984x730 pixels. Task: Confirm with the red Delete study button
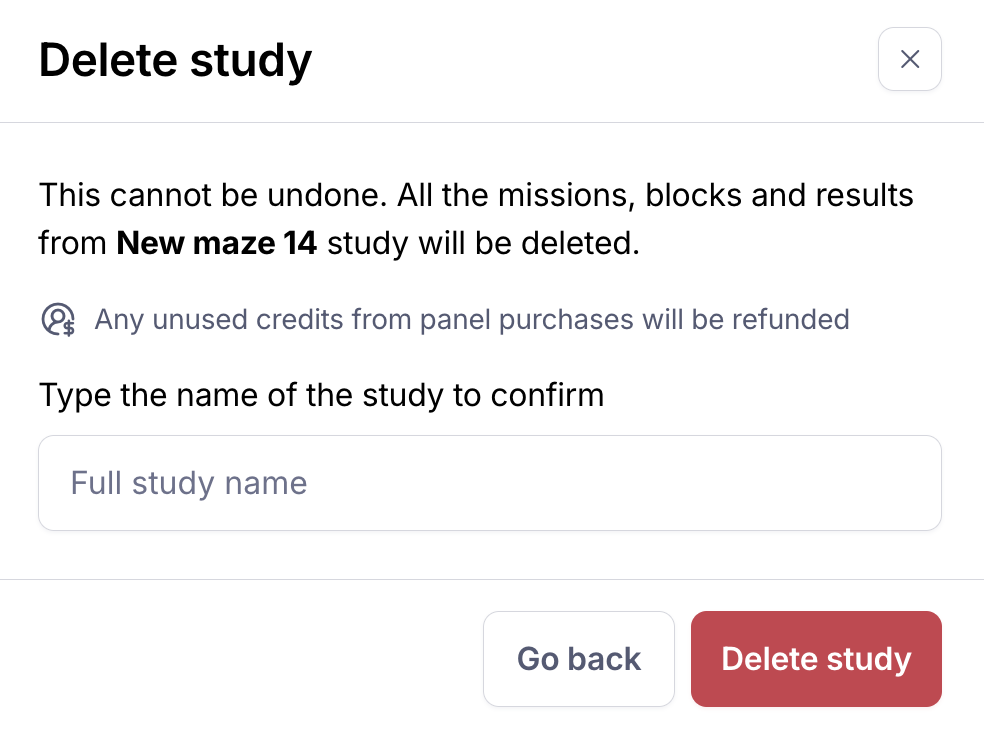815,659
